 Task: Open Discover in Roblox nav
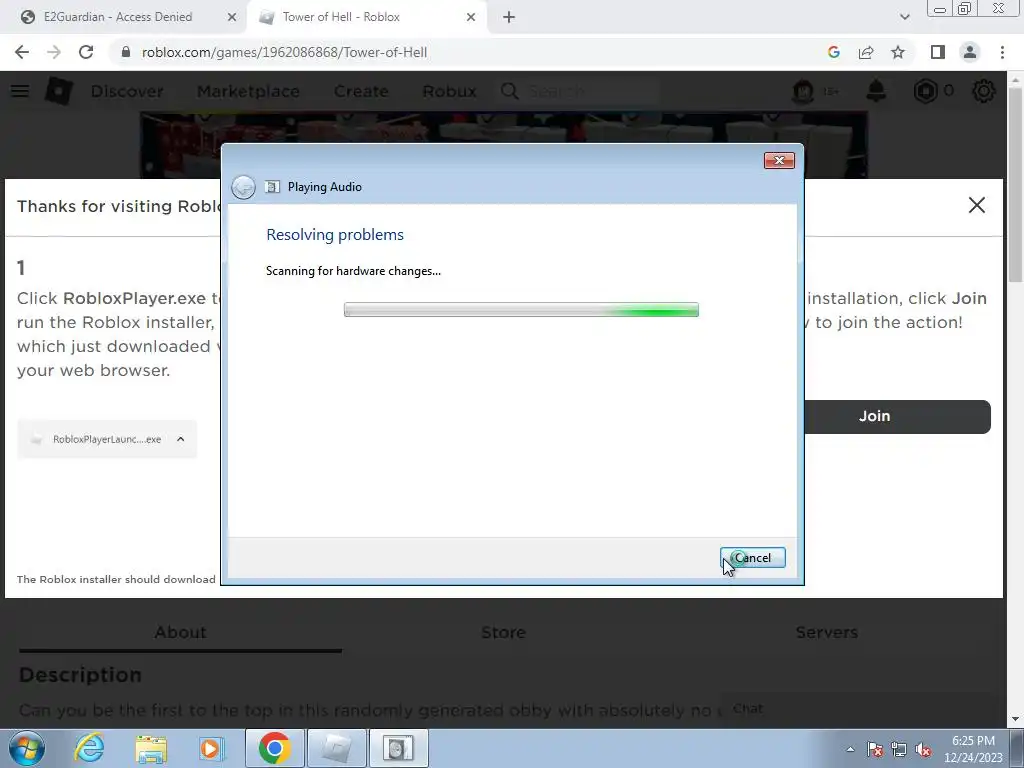click(x=127, y=91)
